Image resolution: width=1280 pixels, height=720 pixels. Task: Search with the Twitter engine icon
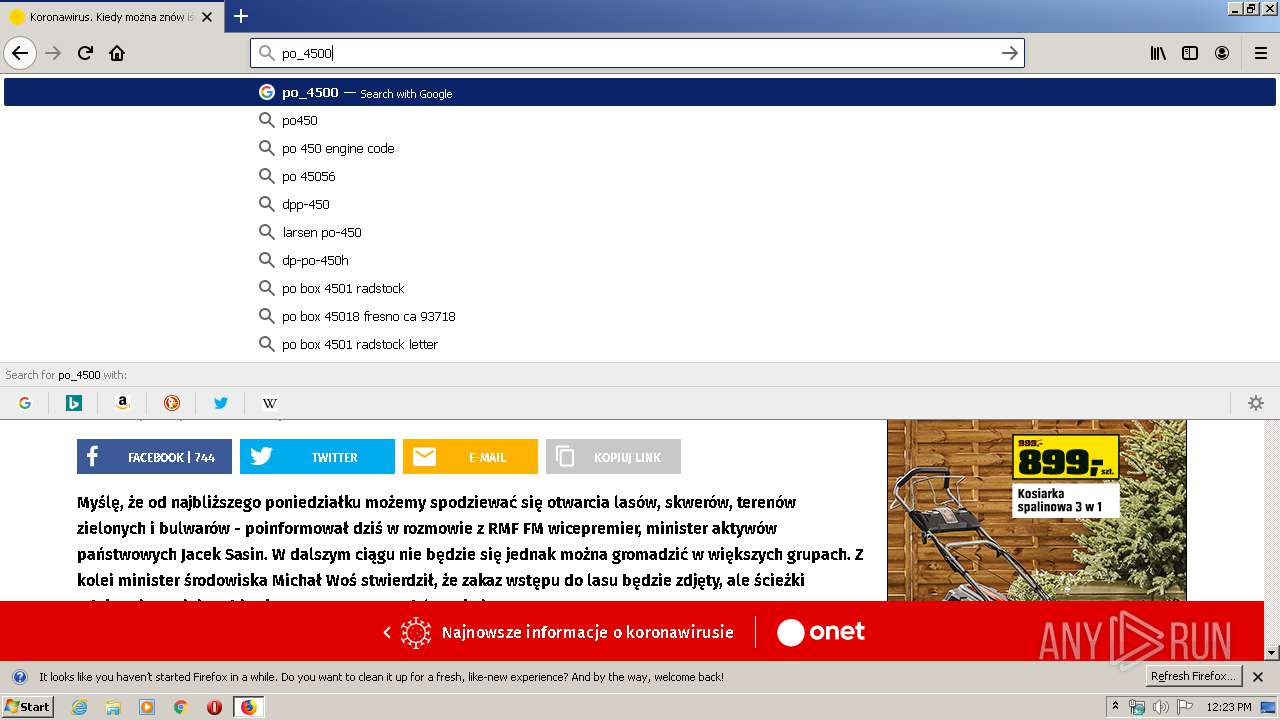coord(221,403)
